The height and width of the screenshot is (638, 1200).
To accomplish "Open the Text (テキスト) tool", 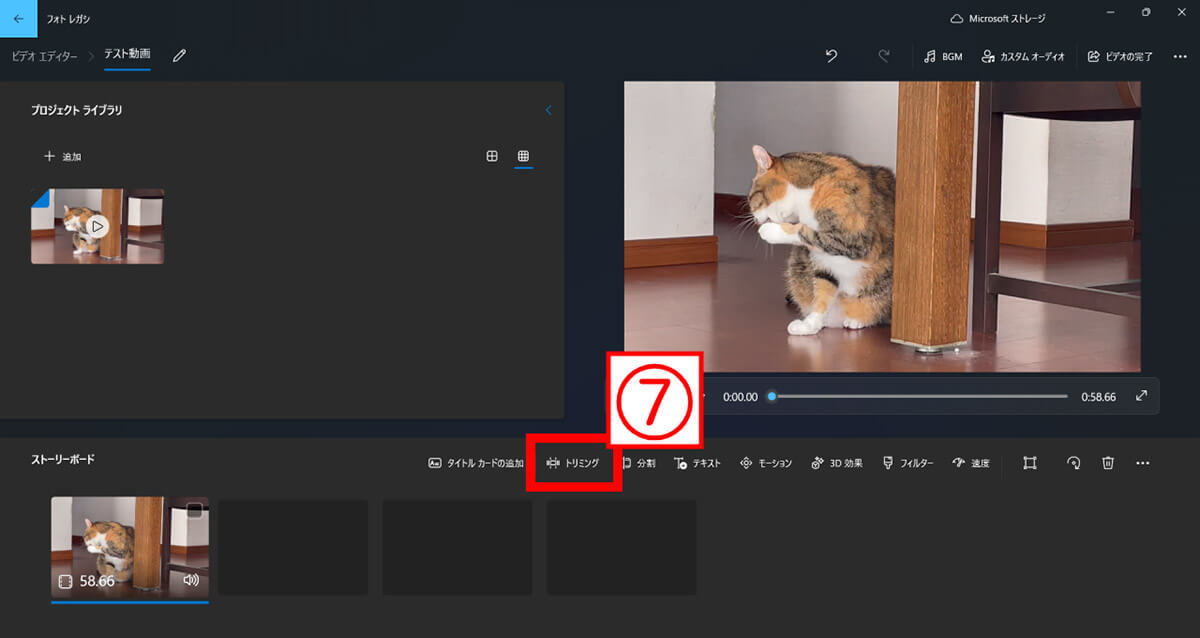I will (697, 463).
